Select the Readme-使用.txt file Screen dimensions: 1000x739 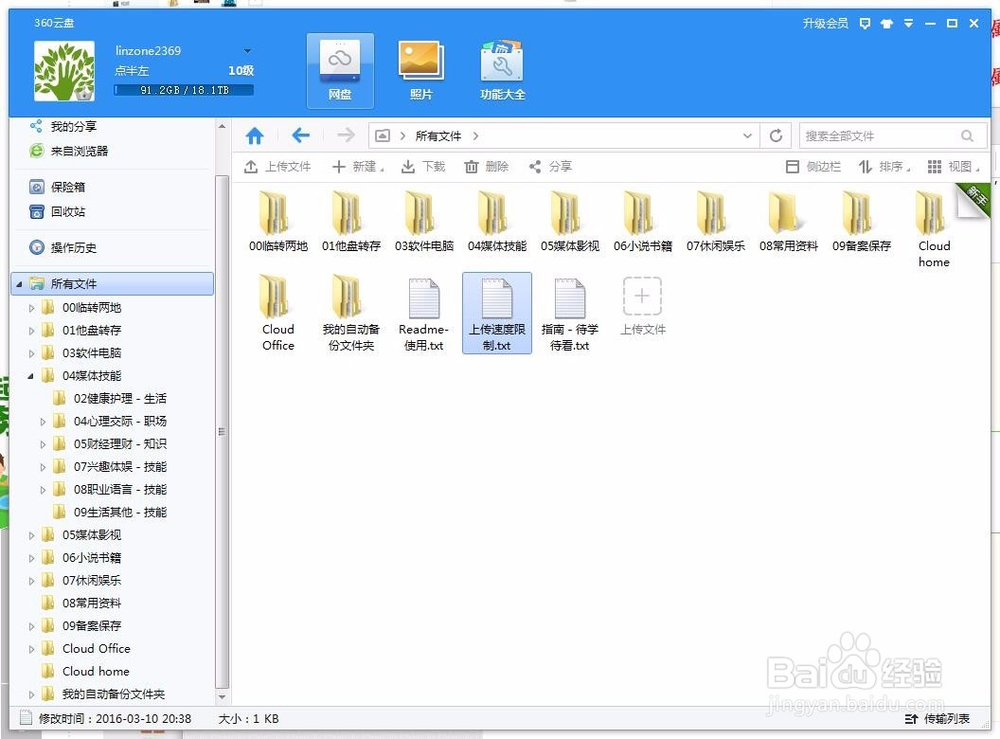(423, 312)
